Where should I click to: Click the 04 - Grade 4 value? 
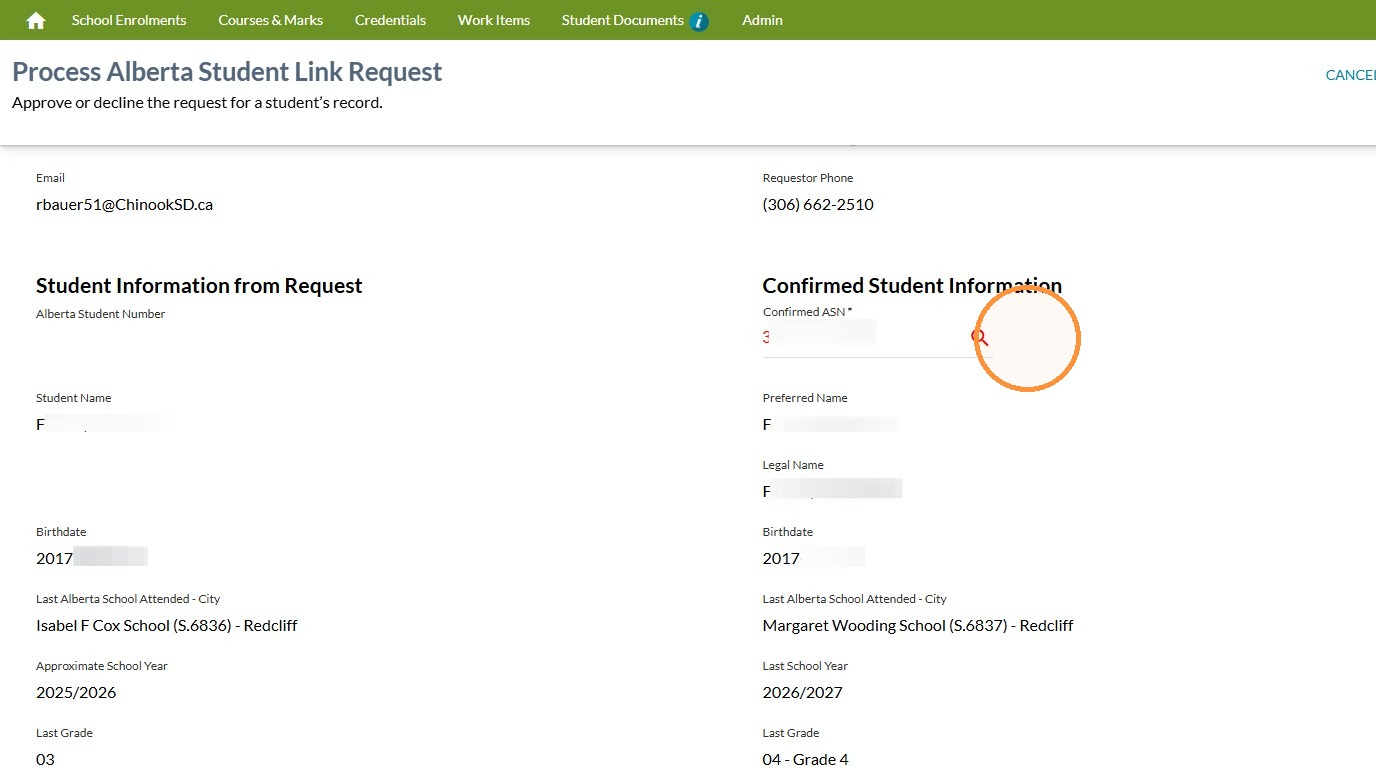click(806, 759)
